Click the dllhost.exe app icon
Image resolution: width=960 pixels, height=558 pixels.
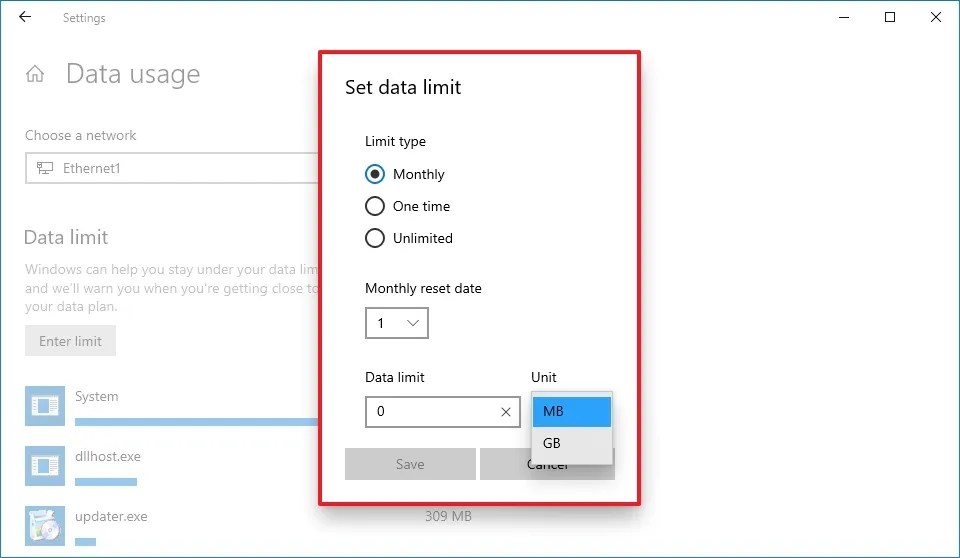(45, 466)
